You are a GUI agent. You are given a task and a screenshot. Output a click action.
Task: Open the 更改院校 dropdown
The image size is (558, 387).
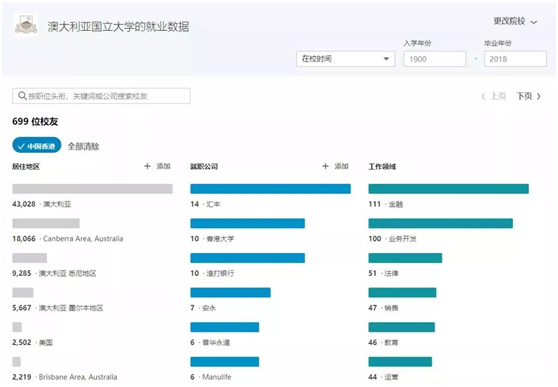click(515, 21)
